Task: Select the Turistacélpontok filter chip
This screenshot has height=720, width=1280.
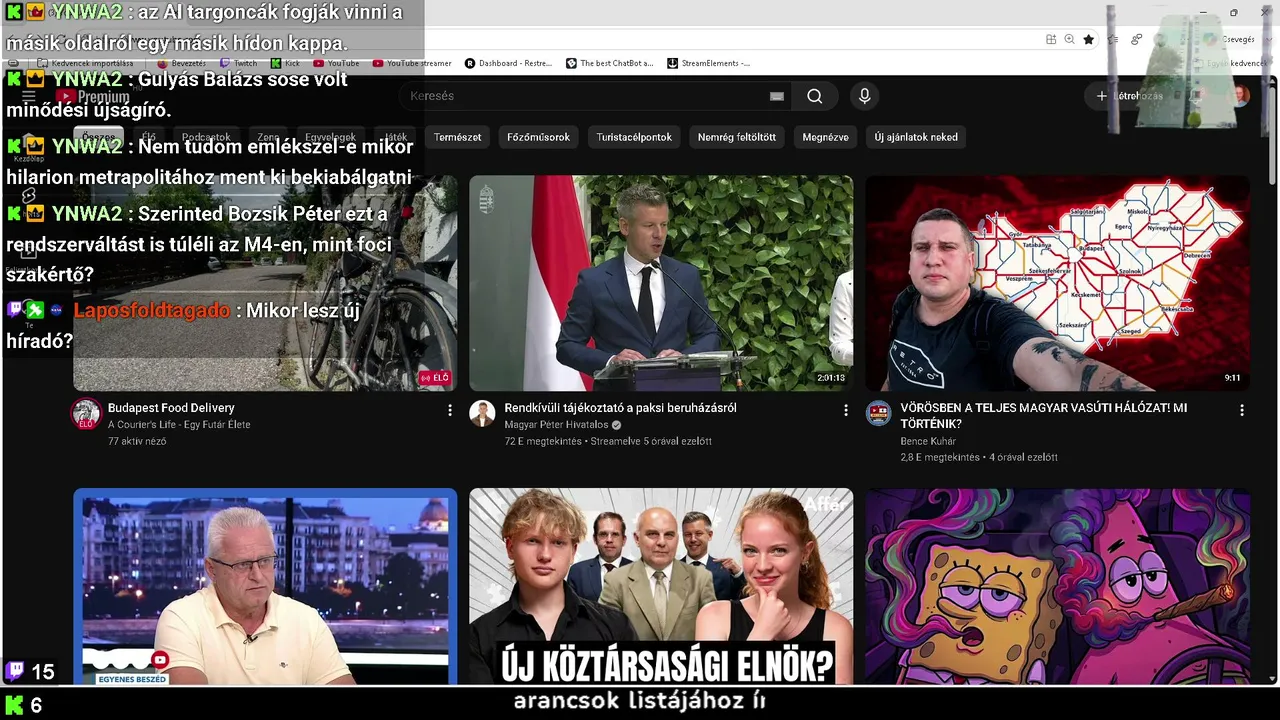Action: coord(634,137)
